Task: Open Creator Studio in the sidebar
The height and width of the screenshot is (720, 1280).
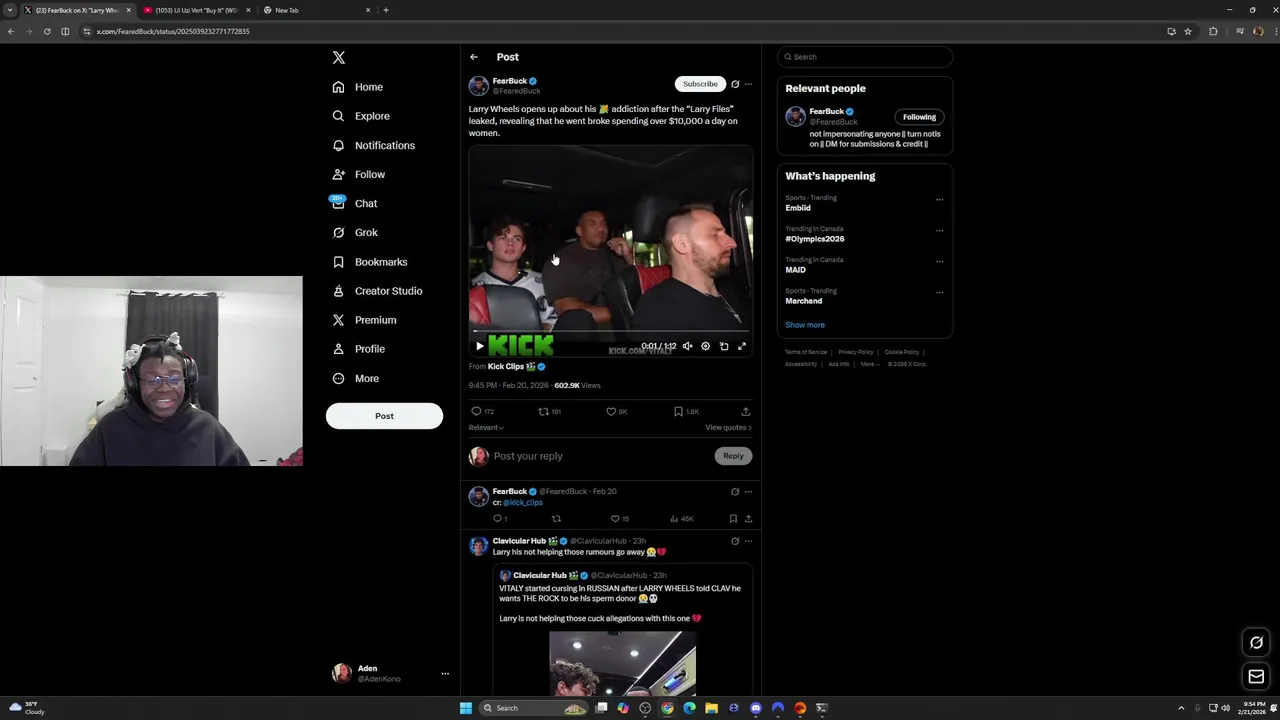Action: coord(377,291)
